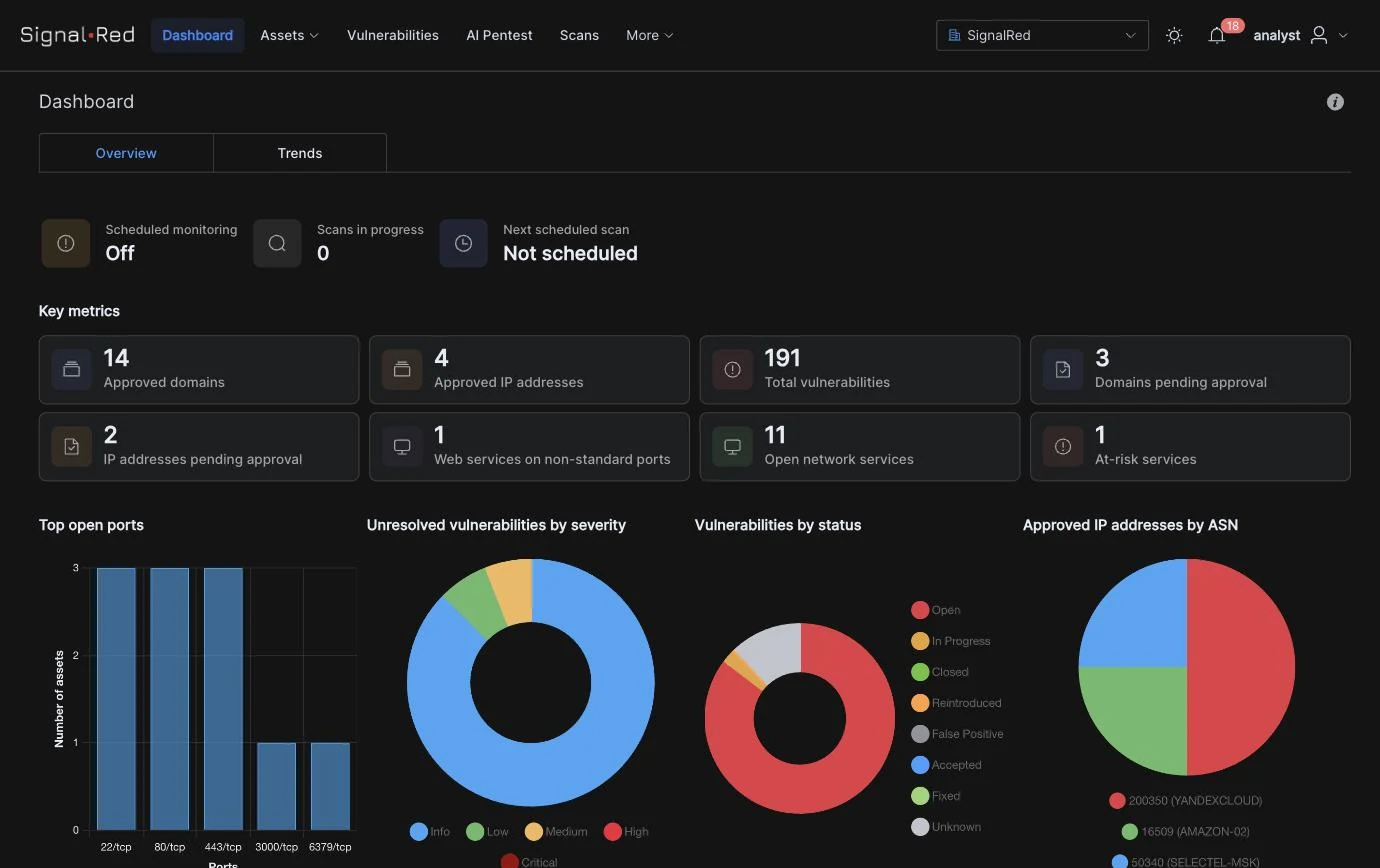Click the Domains pending approval icon
1380x868 pixels.
pyautogui.click(x=1063, y=369)
